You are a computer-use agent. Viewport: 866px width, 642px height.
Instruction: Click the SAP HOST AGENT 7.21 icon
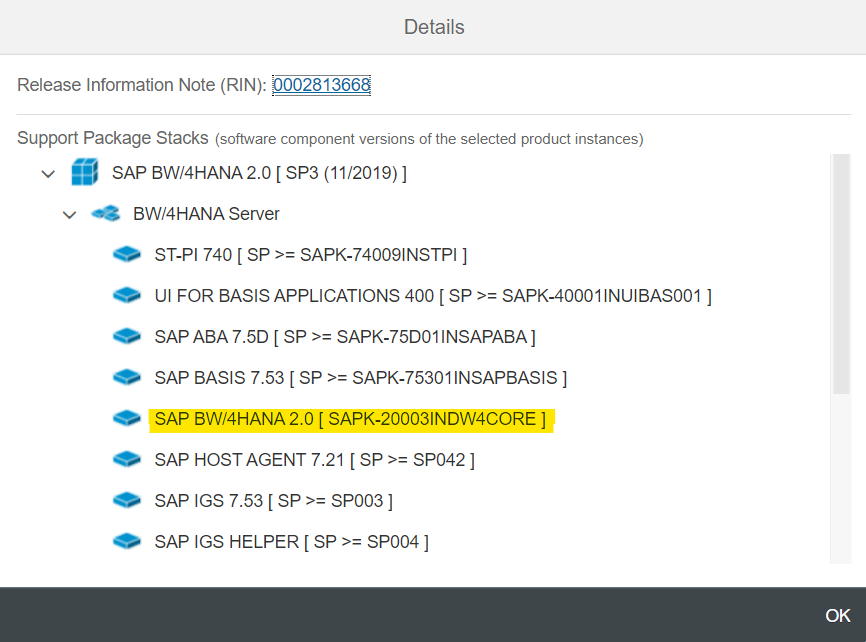(126, 459)
